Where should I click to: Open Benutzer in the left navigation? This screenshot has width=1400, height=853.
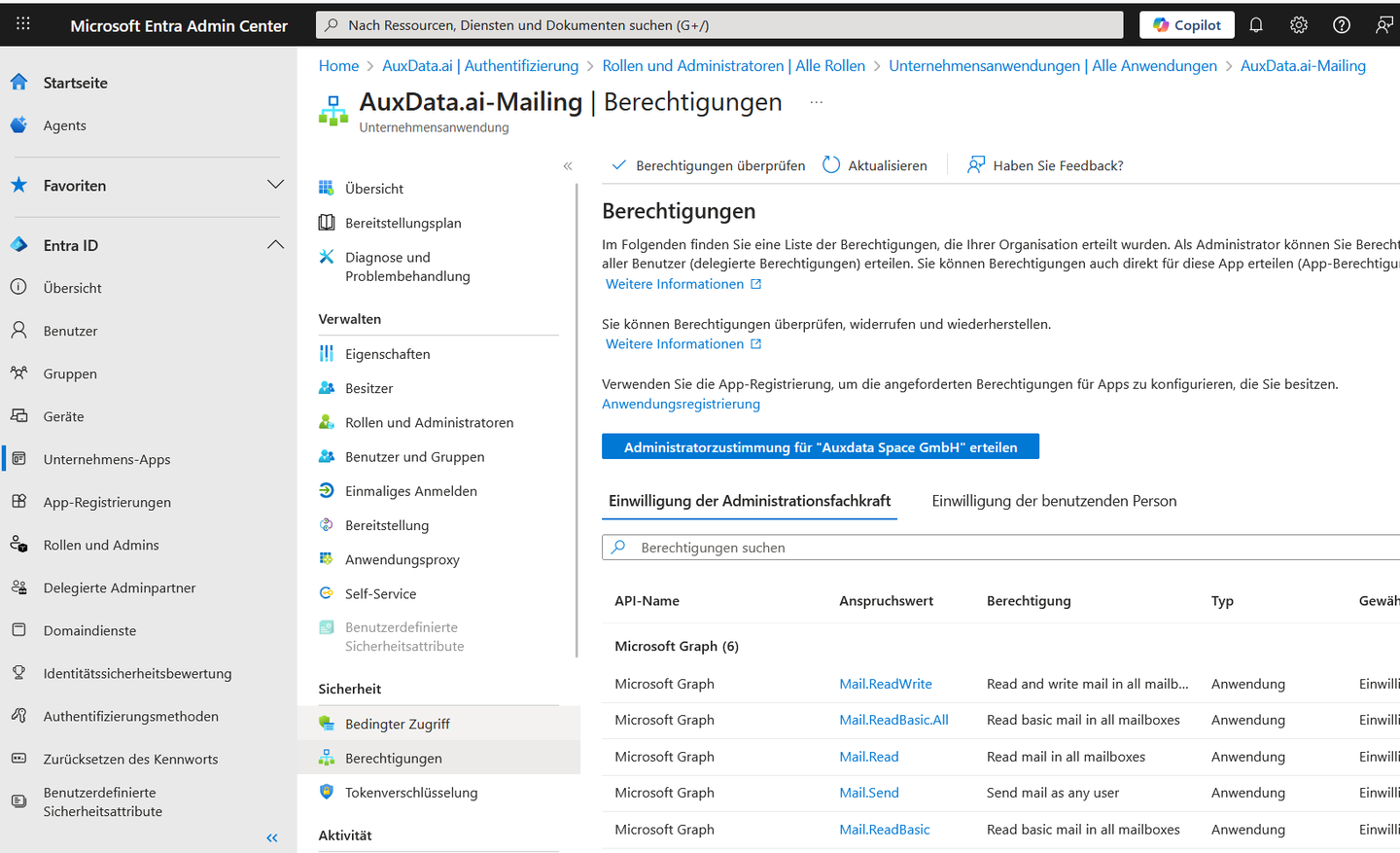pos(70,331)
